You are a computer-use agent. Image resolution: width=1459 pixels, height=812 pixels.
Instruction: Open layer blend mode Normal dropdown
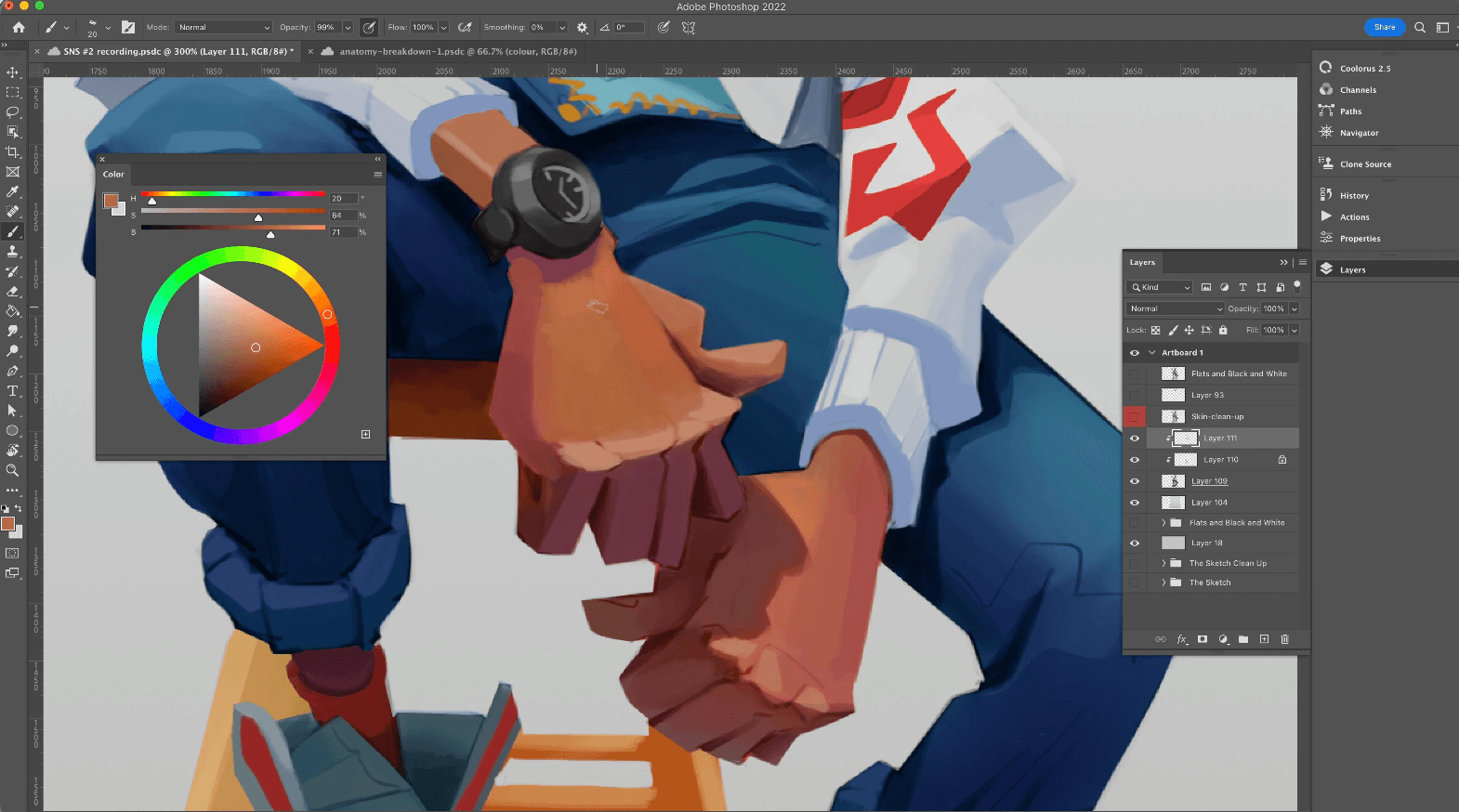(x=1176, y=308)
